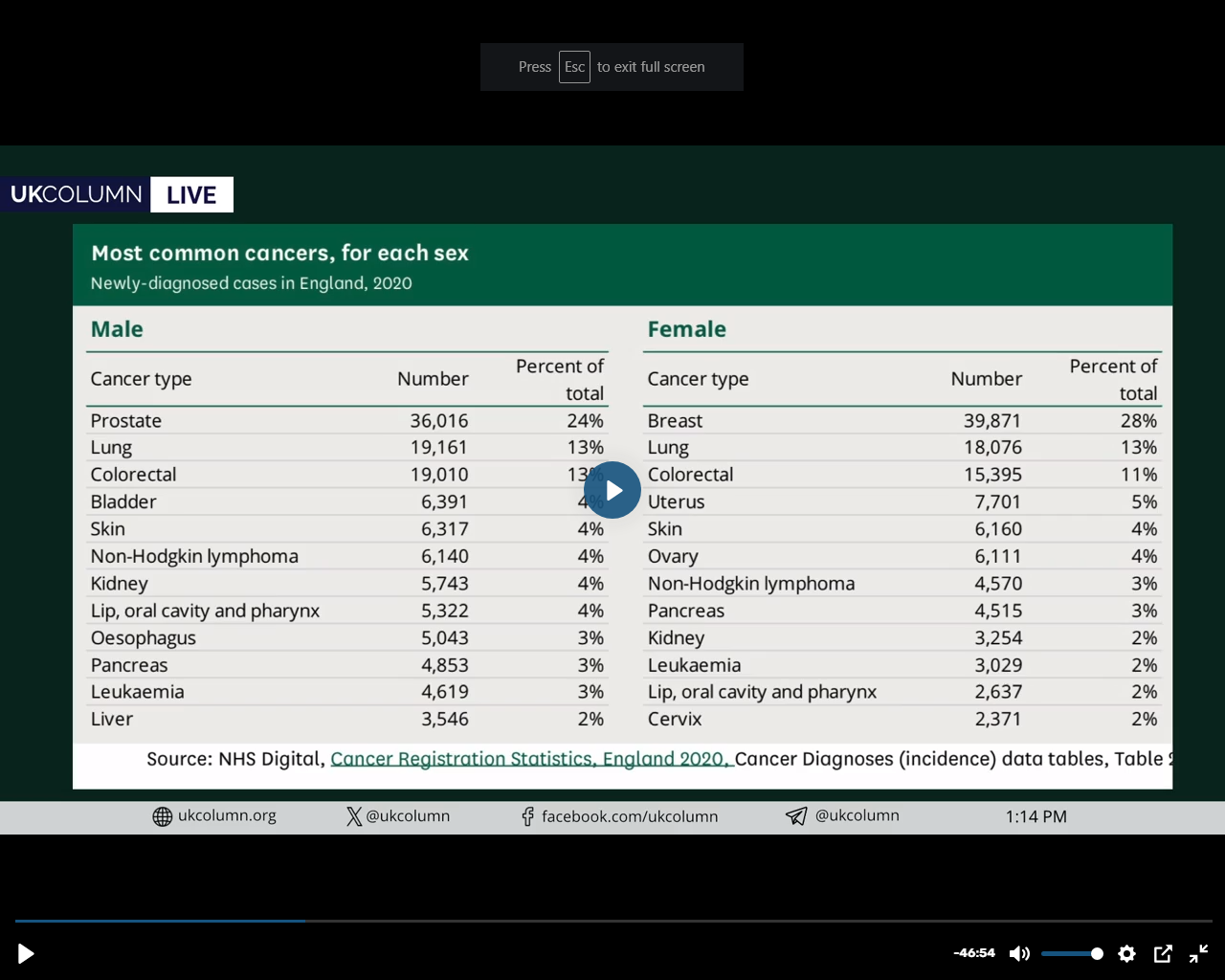
Task: Adjust the volume slider
Action: pos(1072,953)
